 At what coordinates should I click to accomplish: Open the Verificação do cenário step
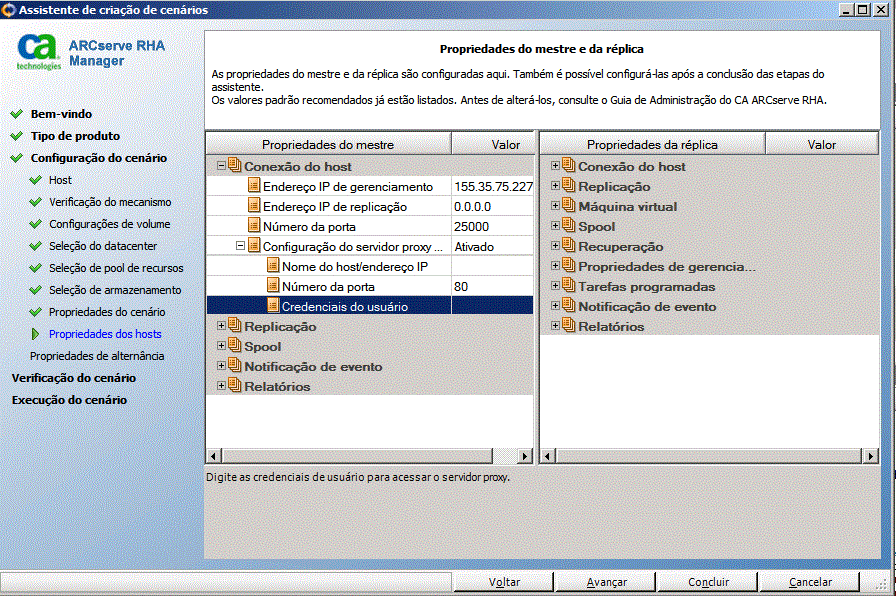[74, 378]
